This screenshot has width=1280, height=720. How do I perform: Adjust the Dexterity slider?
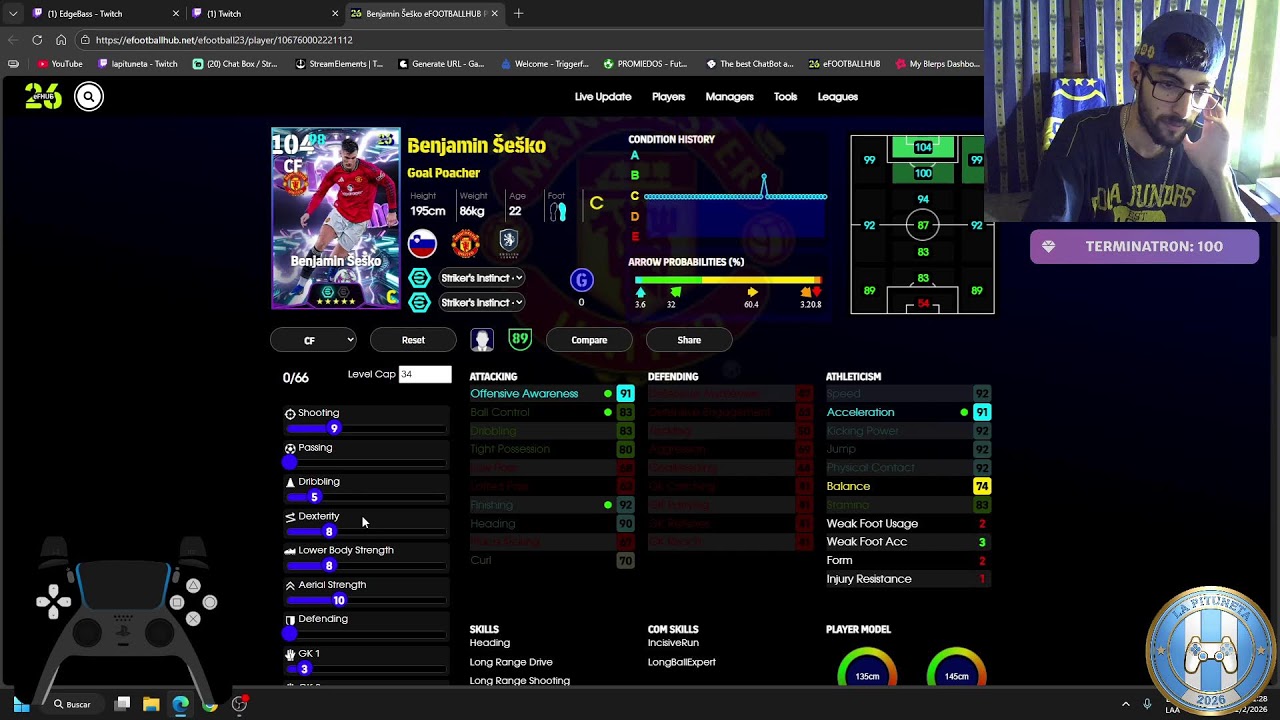pos(366,532)
